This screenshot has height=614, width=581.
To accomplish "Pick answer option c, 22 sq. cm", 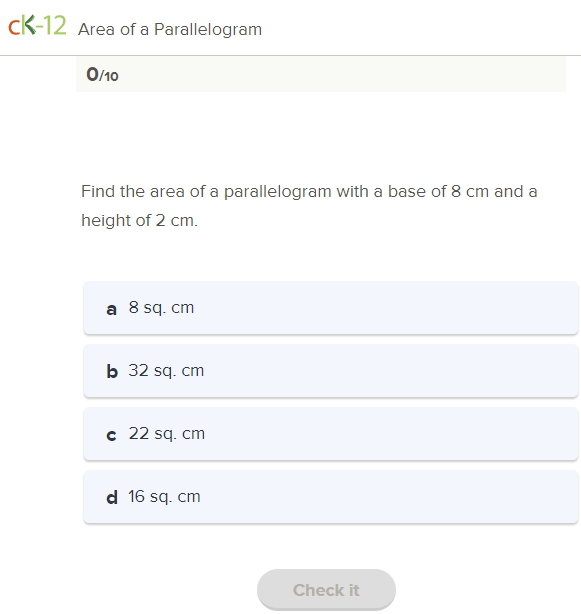I will click(331, 434).
